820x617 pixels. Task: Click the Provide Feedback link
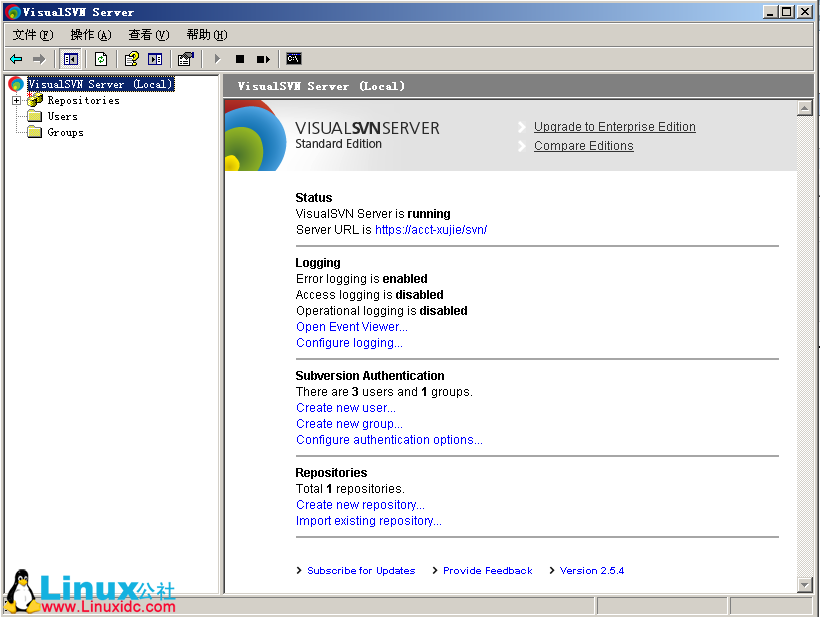487,570
